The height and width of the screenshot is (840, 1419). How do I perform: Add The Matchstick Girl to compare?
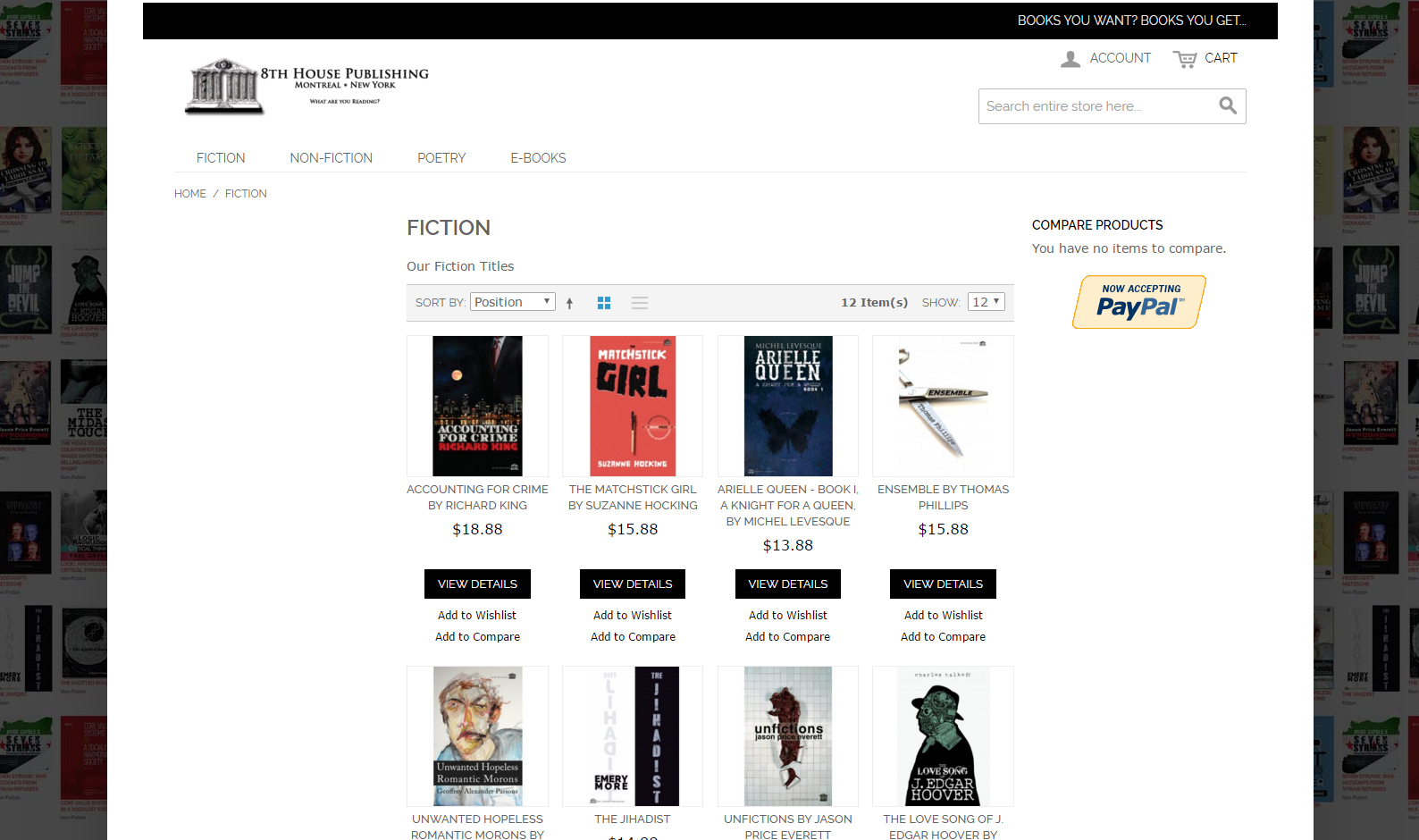point(633,637)
